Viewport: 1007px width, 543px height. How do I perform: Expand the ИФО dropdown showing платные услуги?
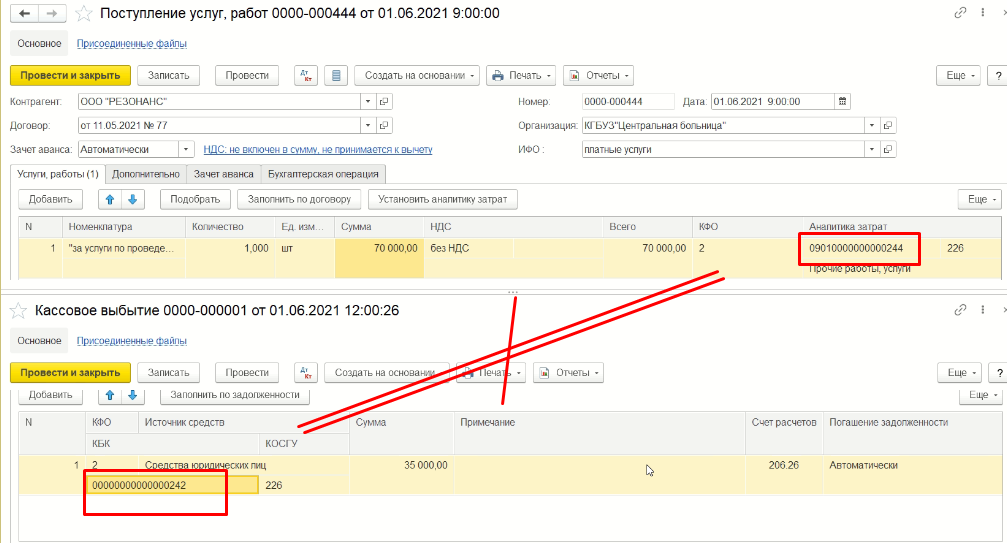[872, 149]
